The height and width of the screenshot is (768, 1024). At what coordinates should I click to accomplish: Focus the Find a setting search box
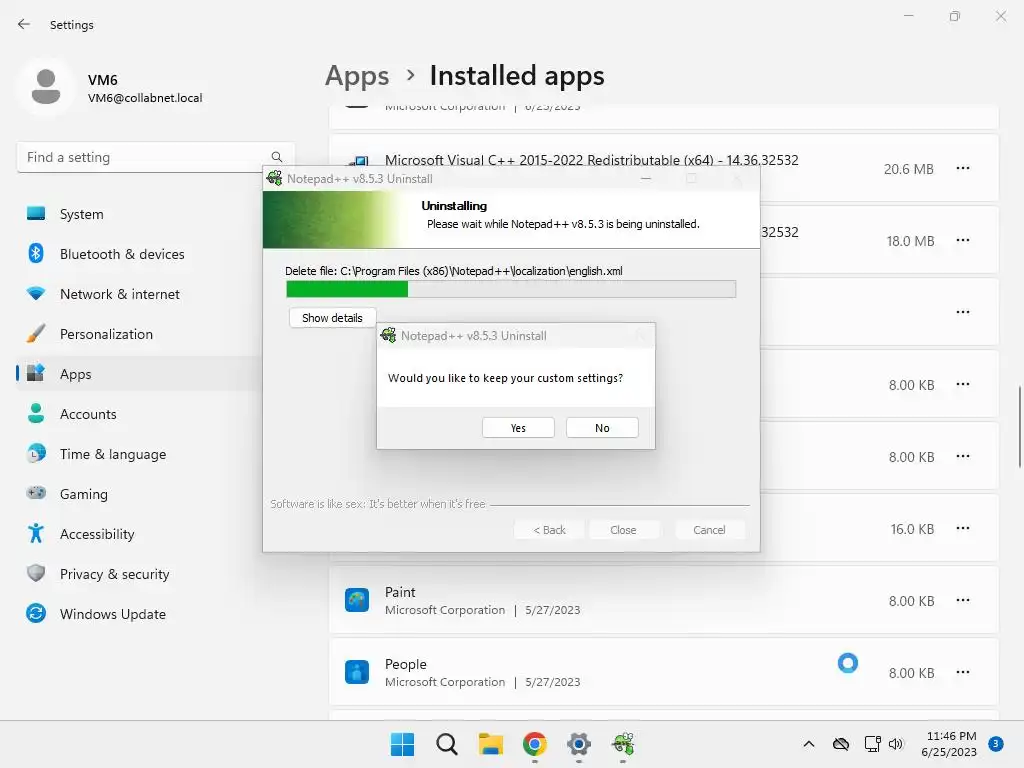(x=155, y=157)
